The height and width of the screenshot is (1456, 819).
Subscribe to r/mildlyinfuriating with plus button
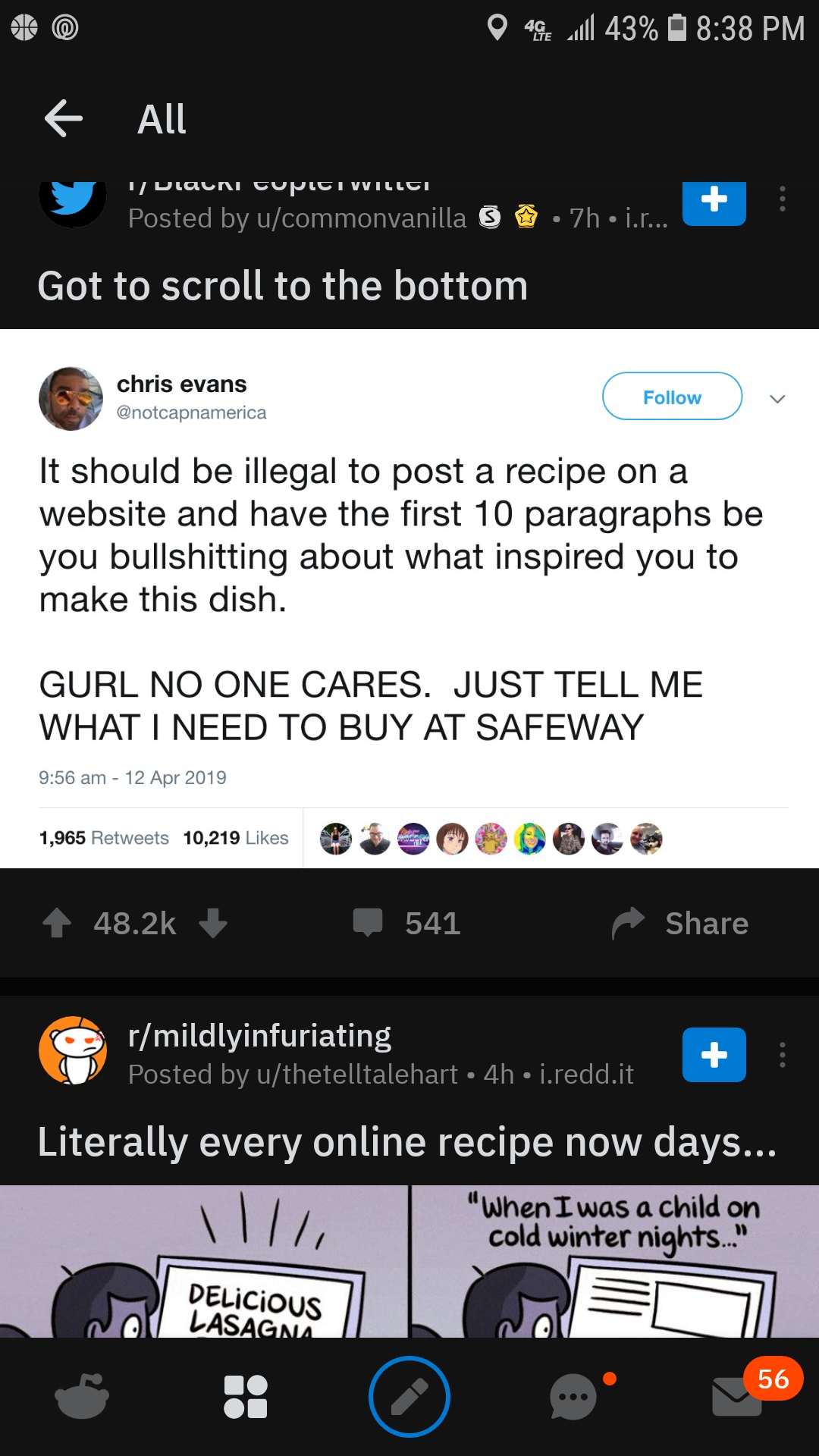coord(714,1055)
